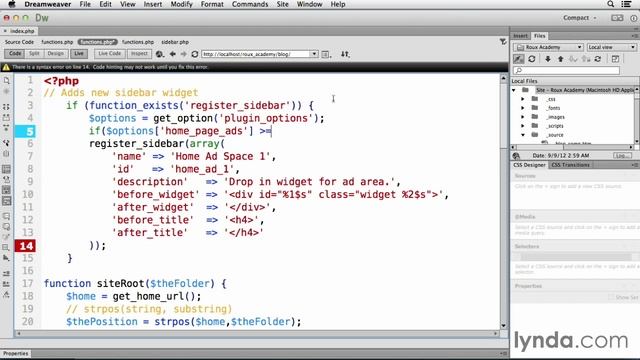This screenshot has height=360, width=640.
Task: Click the Check Out files icon
Action: [x=573, y=59]
